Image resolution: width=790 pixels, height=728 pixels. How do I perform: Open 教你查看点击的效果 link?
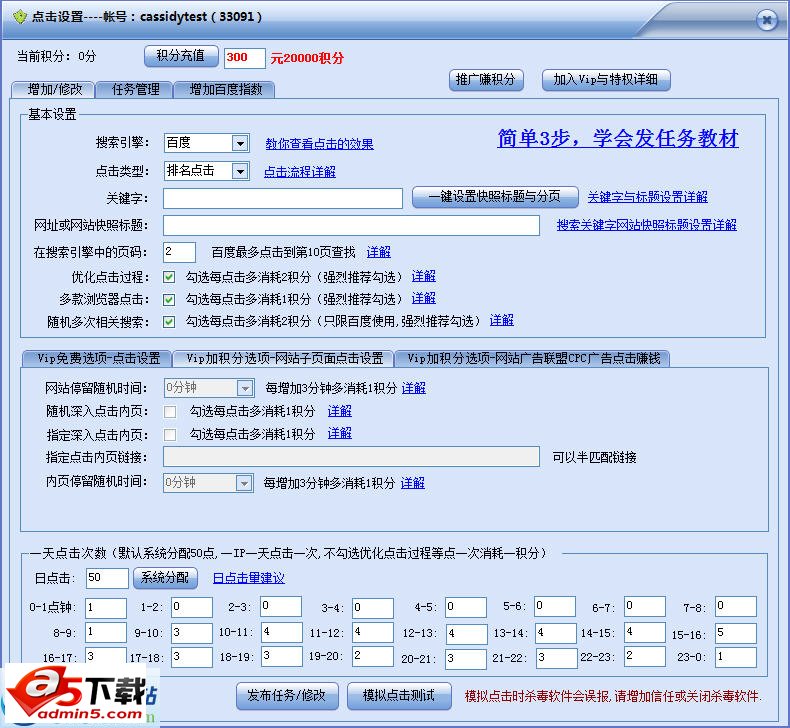tap(319, 144)
